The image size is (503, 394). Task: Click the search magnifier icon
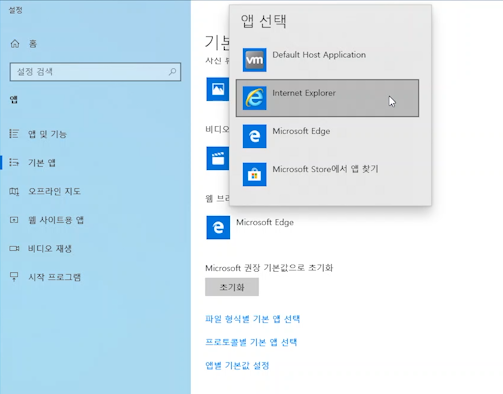coord(172,71)
